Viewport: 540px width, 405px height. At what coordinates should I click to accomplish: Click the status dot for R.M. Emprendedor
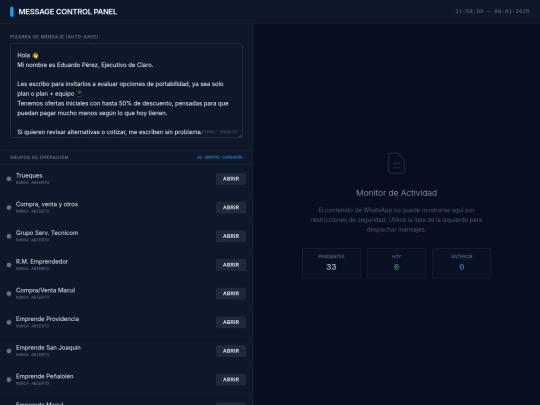point(9,265)
